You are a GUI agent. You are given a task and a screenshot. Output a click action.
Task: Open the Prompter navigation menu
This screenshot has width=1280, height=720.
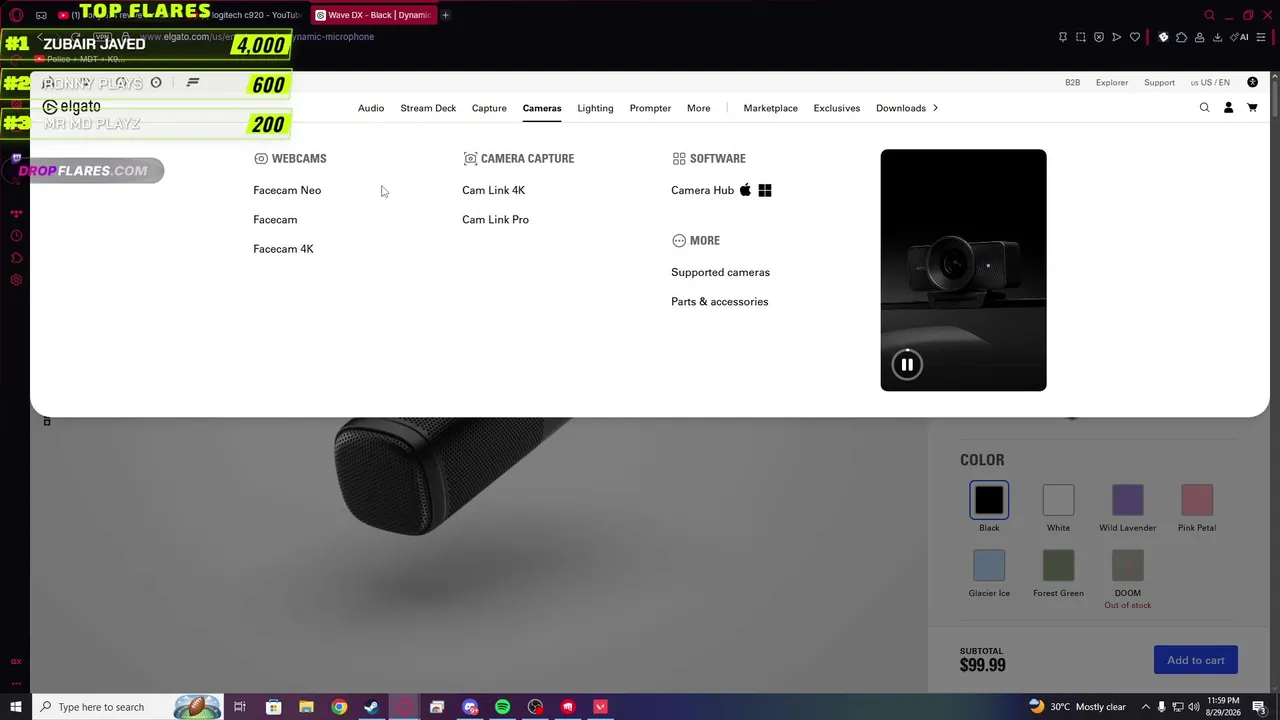coord(650,108)
